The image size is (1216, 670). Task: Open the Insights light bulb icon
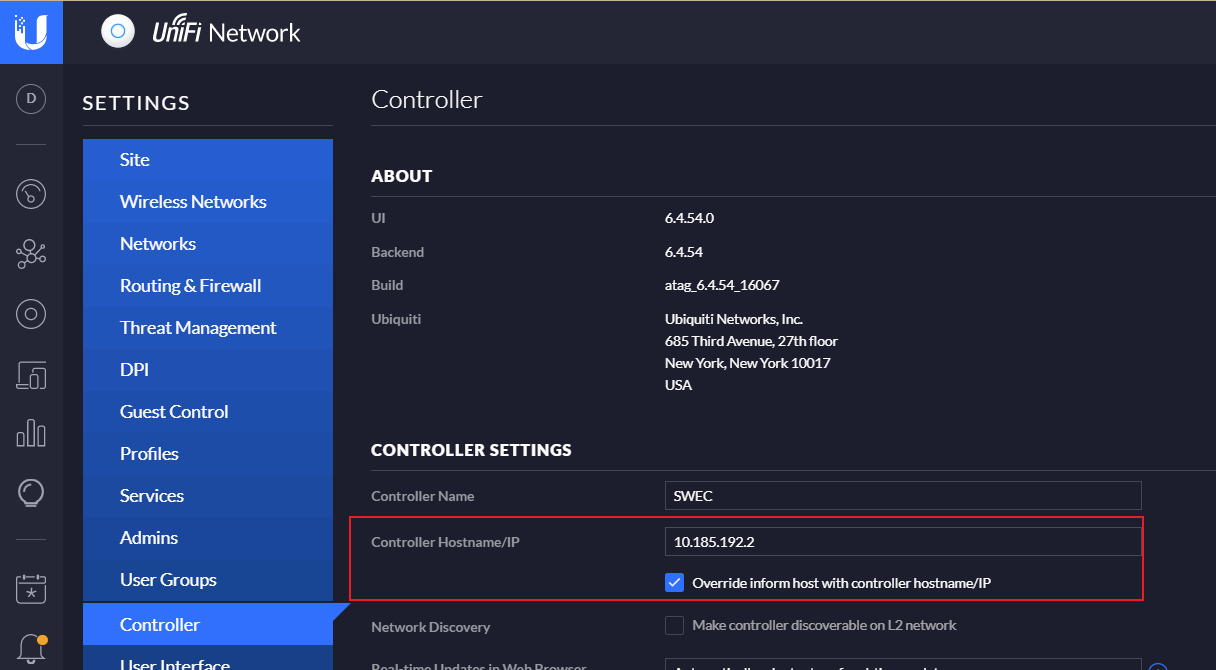(x=31, y=492)
